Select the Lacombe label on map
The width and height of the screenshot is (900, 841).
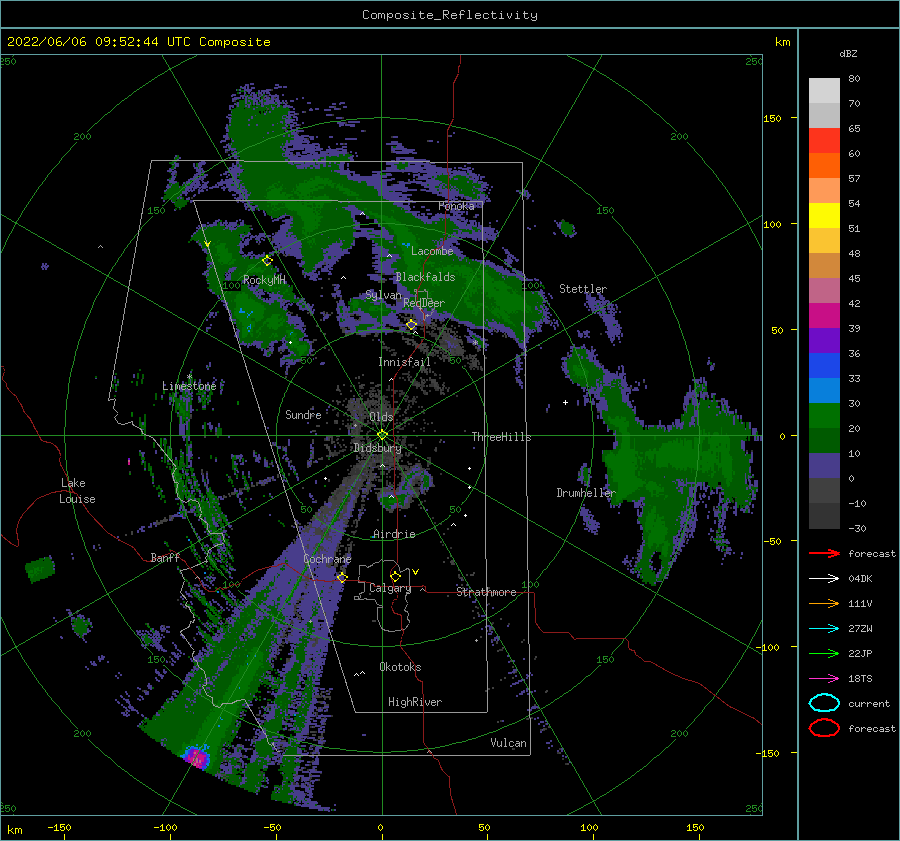click(432, 251)
